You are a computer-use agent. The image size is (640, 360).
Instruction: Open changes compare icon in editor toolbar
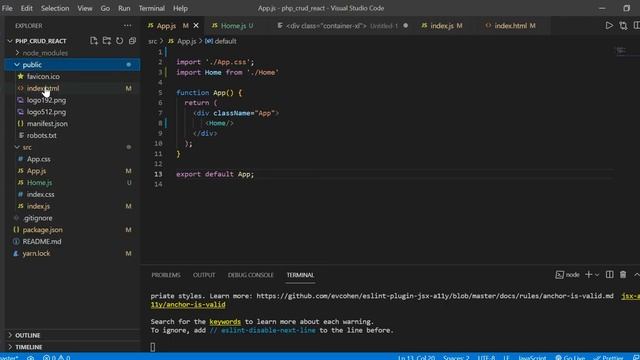[623, 26]
